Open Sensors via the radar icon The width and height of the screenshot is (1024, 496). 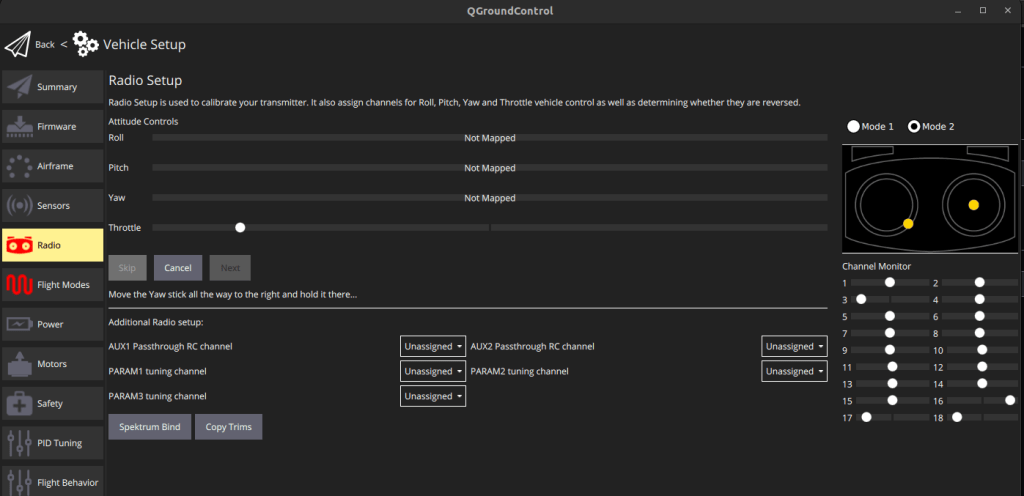19,206
